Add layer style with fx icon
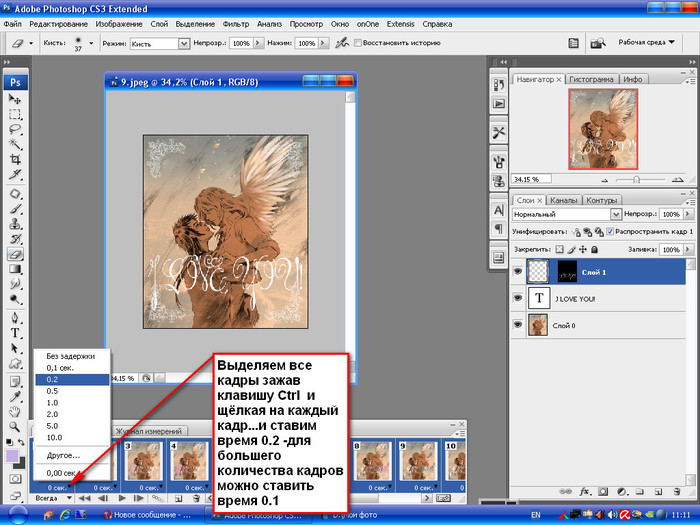The width and height of the screenshot is (700, 525). tap(584, 492)
